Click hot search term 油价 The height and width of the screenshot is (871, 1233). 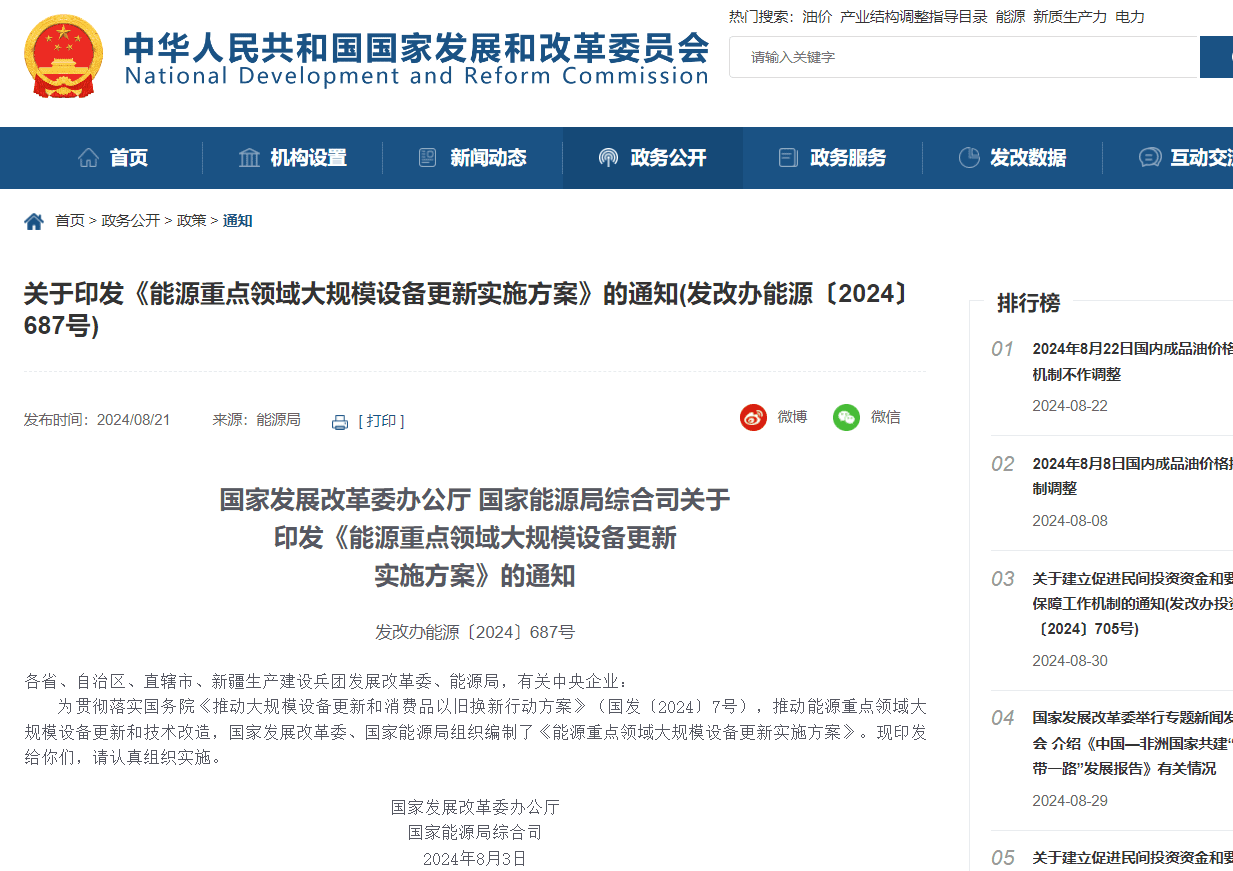pos(817,17)
